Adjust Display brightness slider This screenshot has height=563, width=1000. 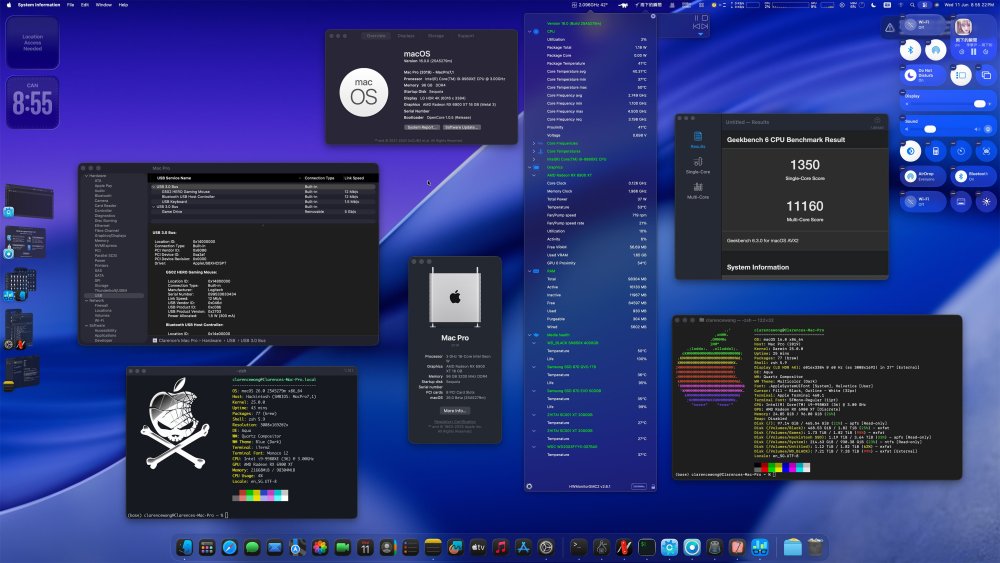pos(947,104)
